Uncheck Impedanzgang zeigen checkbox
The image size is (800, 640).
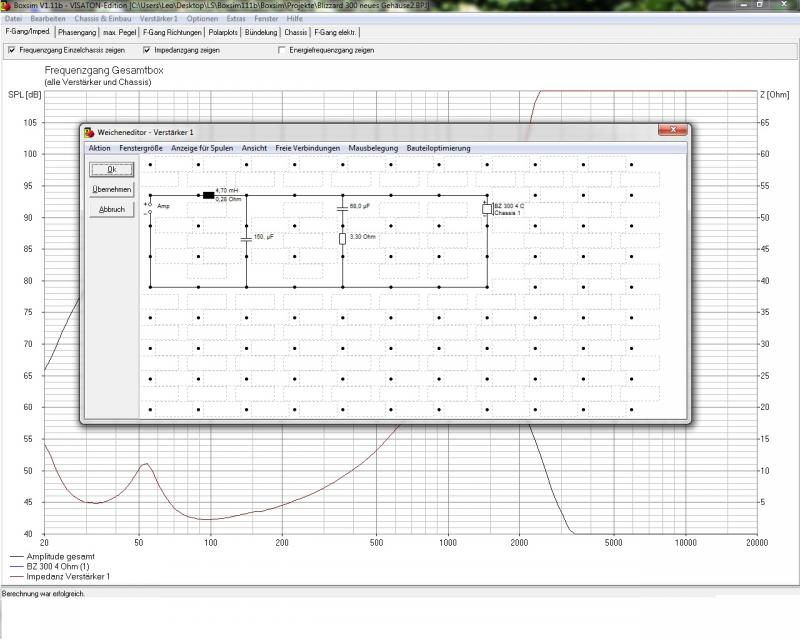click(x=147, y=50)
